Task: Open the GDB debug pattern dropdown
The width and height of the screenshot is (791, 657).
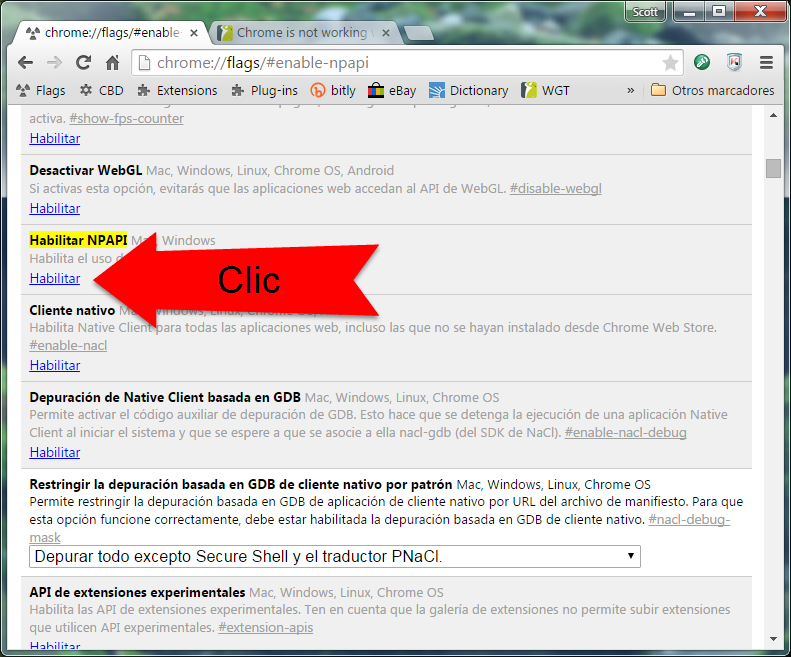Action: (x=335, y=556)
